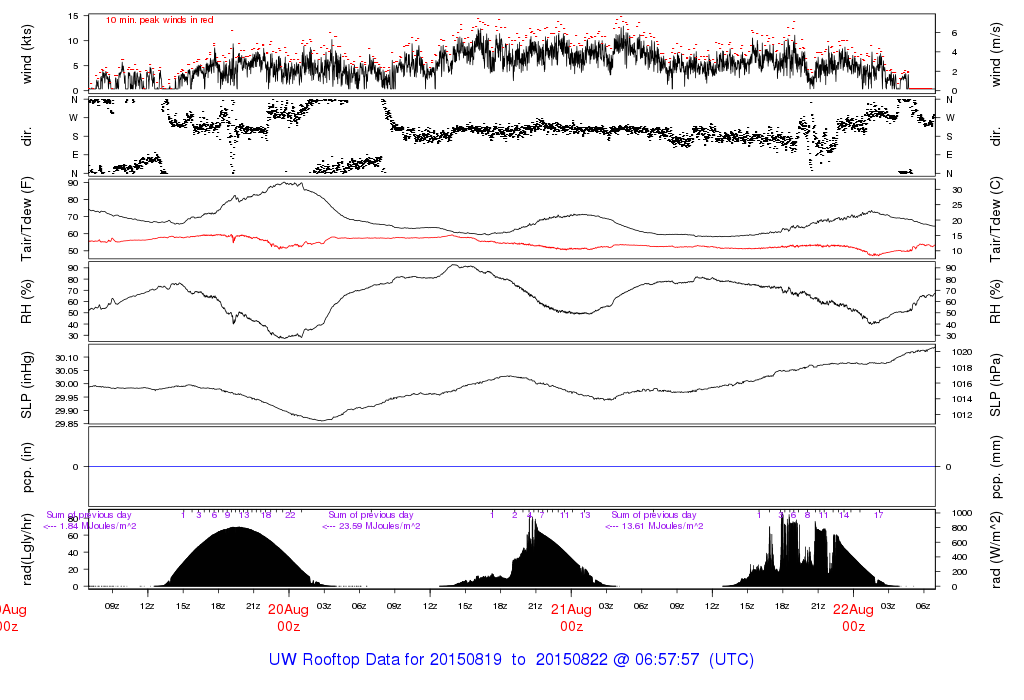Click the 'RH (%)' left axis label

(27, 301)
